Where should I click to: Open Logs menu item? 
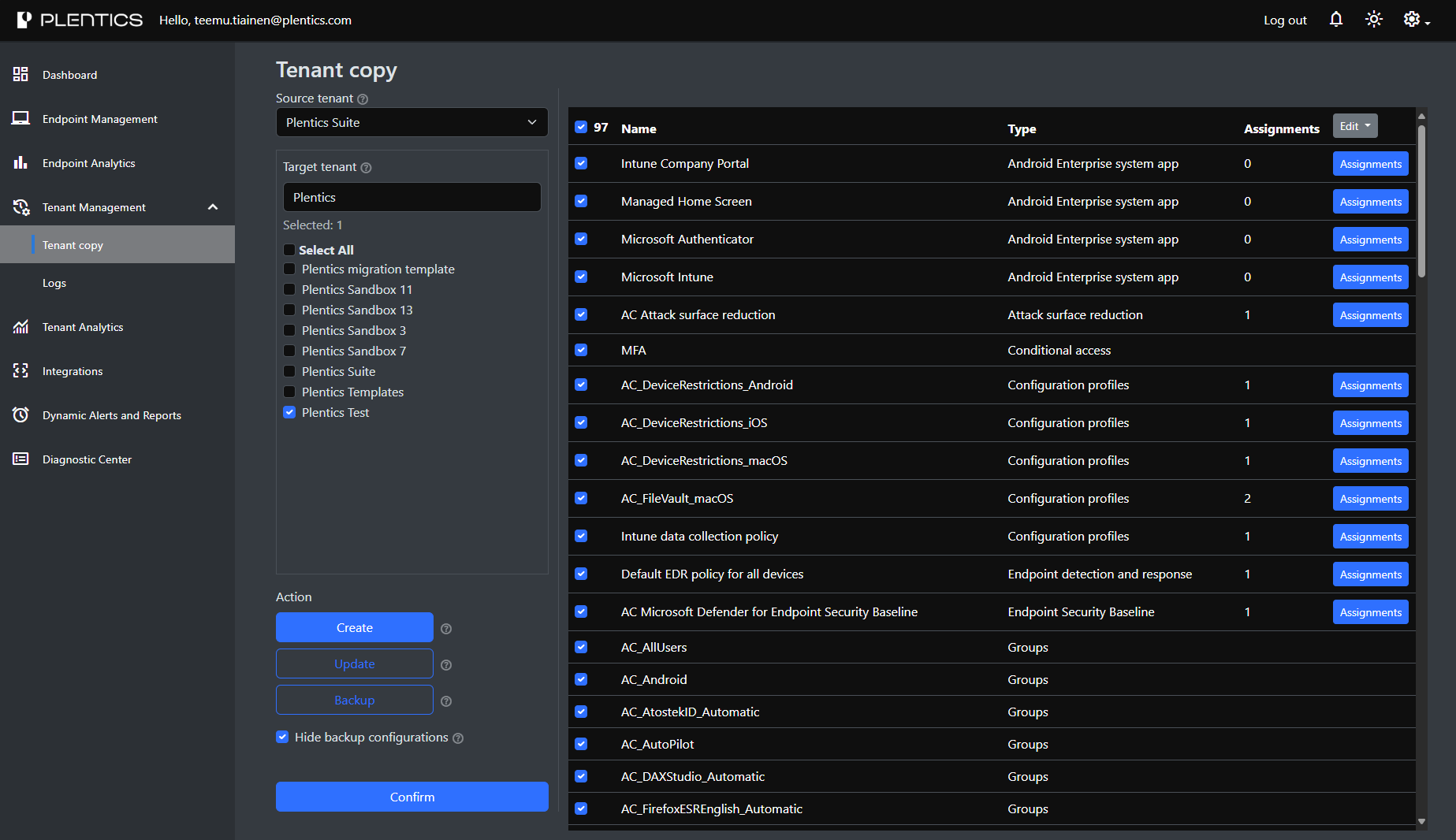tap(54, 283)
